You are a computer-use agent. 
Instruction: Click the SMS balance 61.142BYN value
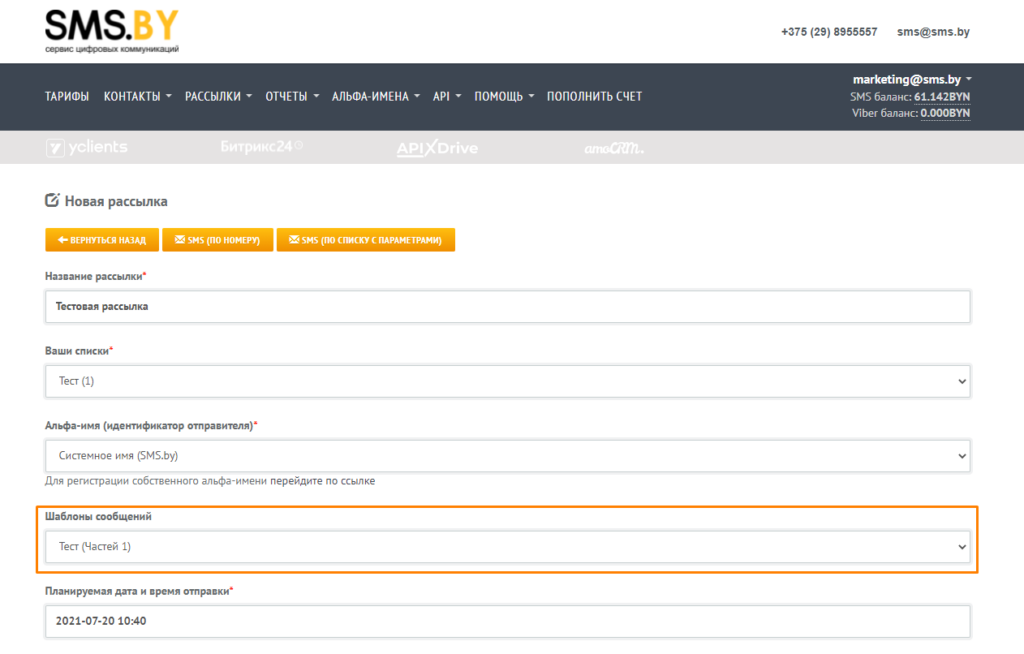click(942, 97)
